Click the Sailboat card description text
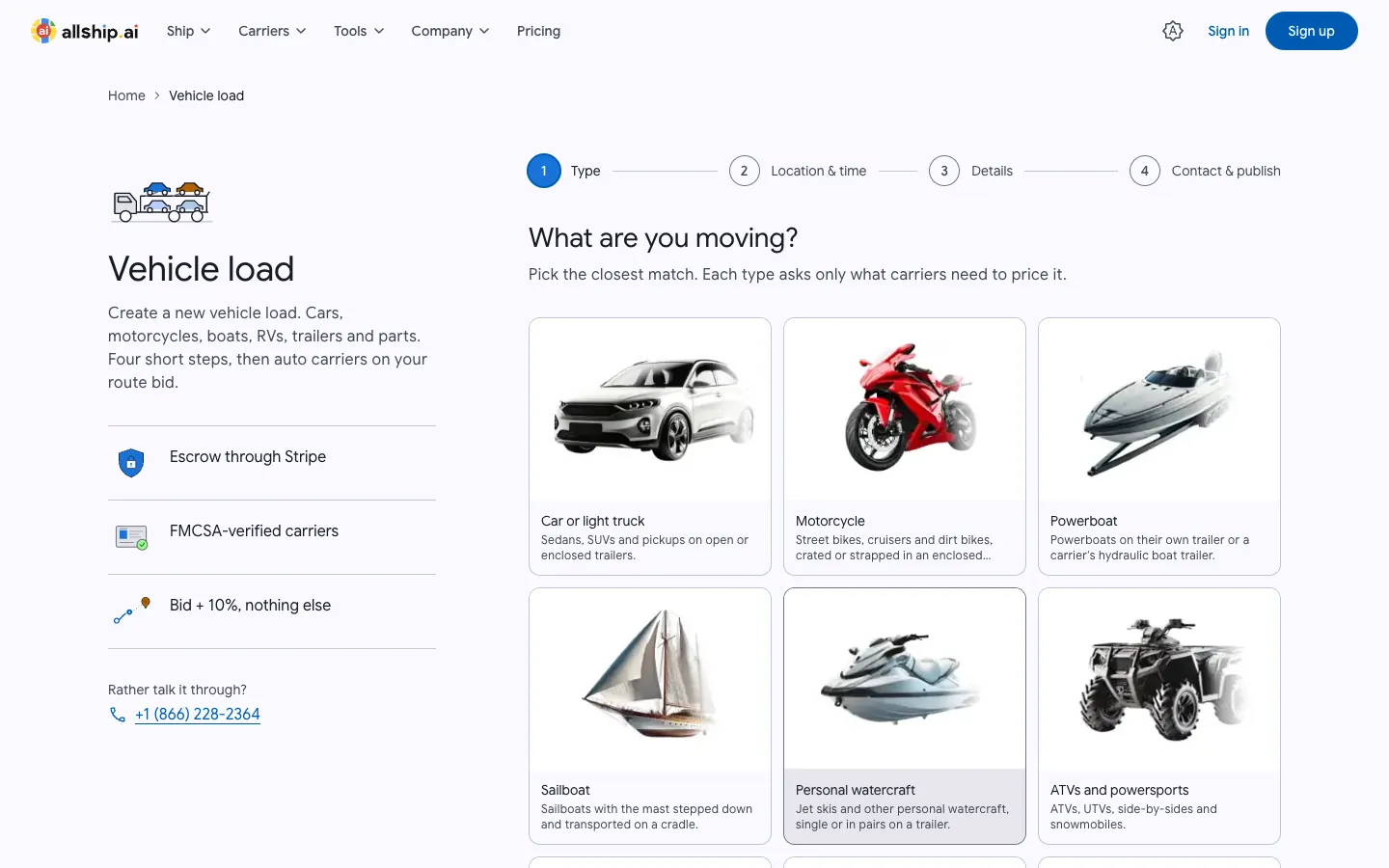Screen dimensions: 1389x868 click(x=646, y=817)
